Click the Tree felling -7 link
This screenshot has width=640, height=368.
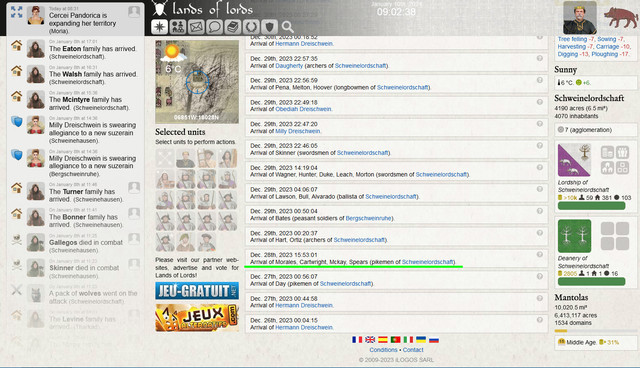(576, 39)
